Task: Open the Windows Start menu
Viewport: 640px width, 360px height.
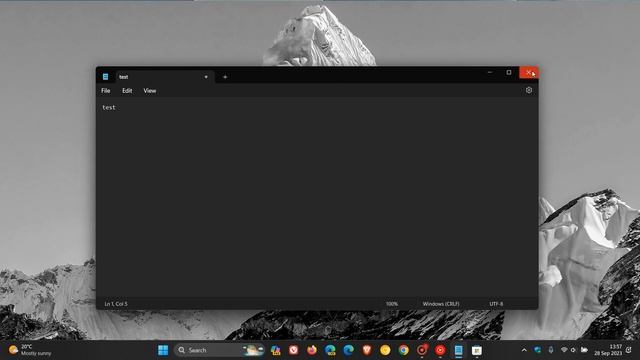Action: point(163,350)
